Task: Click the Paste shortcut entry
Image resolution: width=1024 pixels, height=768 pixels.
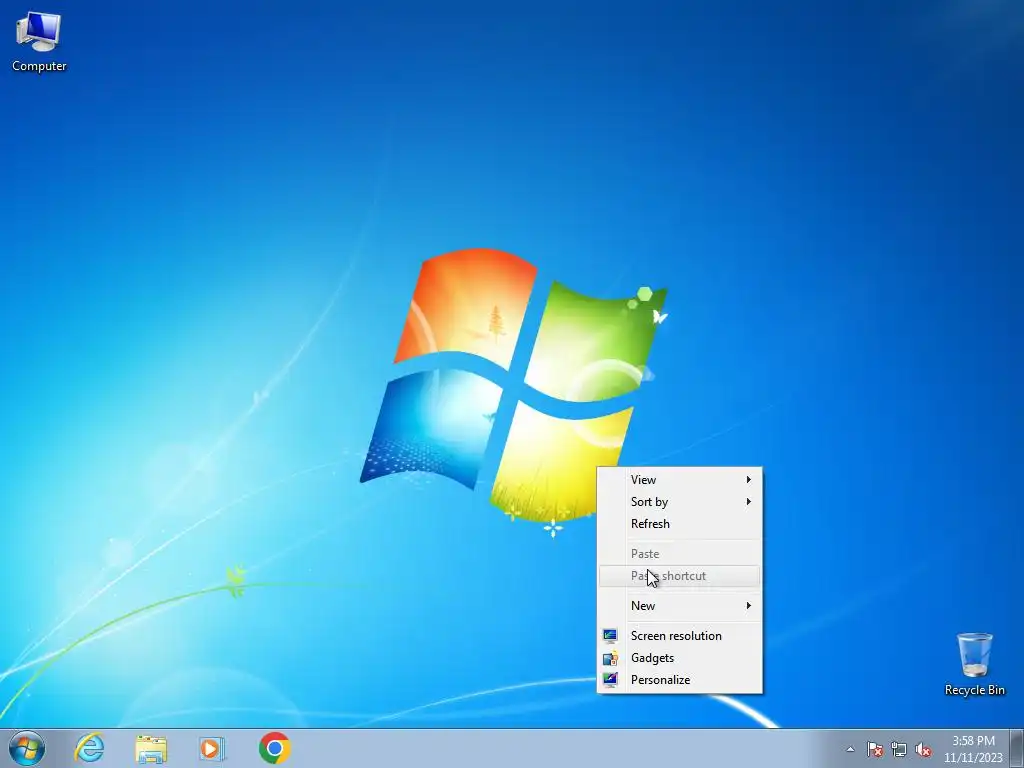Action: coord(680,576)
